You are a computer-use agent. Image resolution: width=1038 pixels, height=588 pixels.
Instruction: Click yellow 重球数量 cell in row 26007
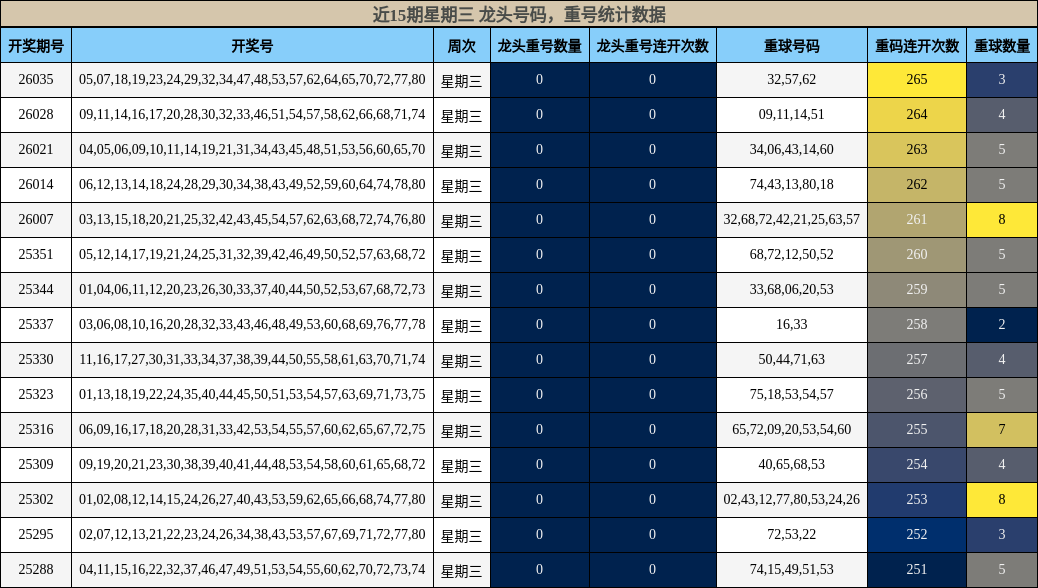[x=1001, y=220]
